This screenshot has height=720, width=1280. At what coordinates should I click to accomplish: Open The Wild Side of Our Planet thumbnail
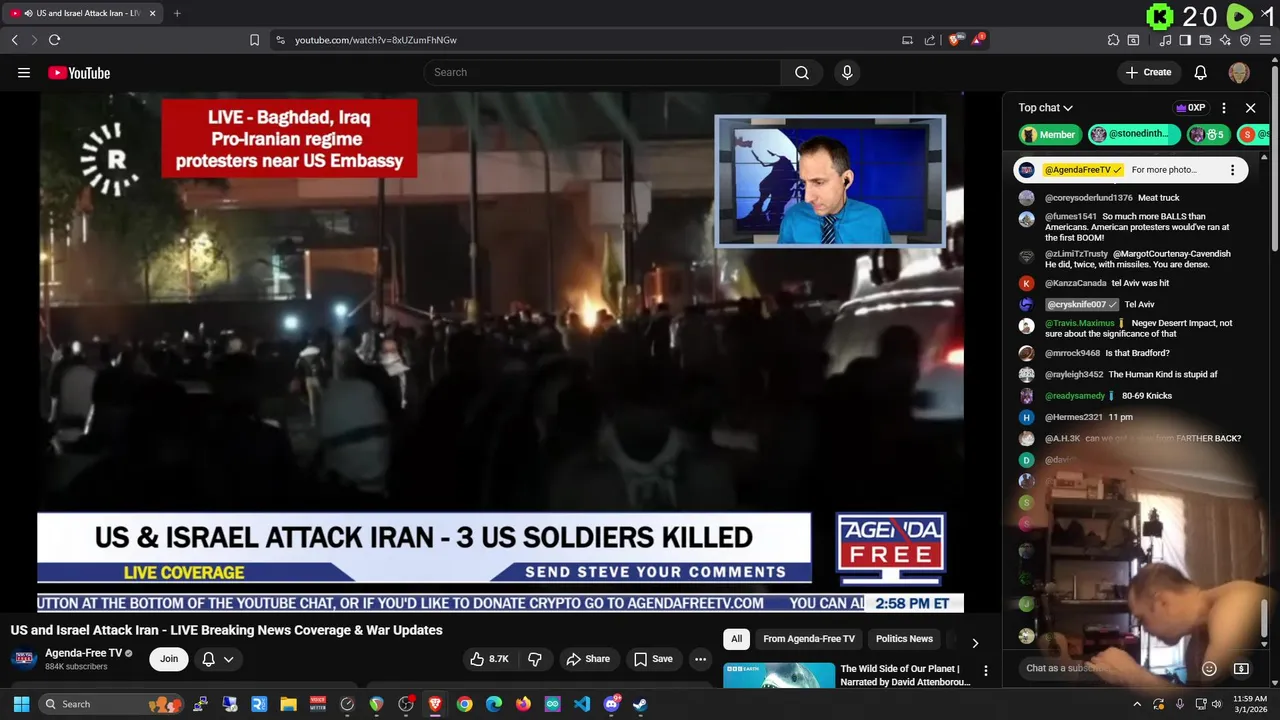[x=779, y=676]
